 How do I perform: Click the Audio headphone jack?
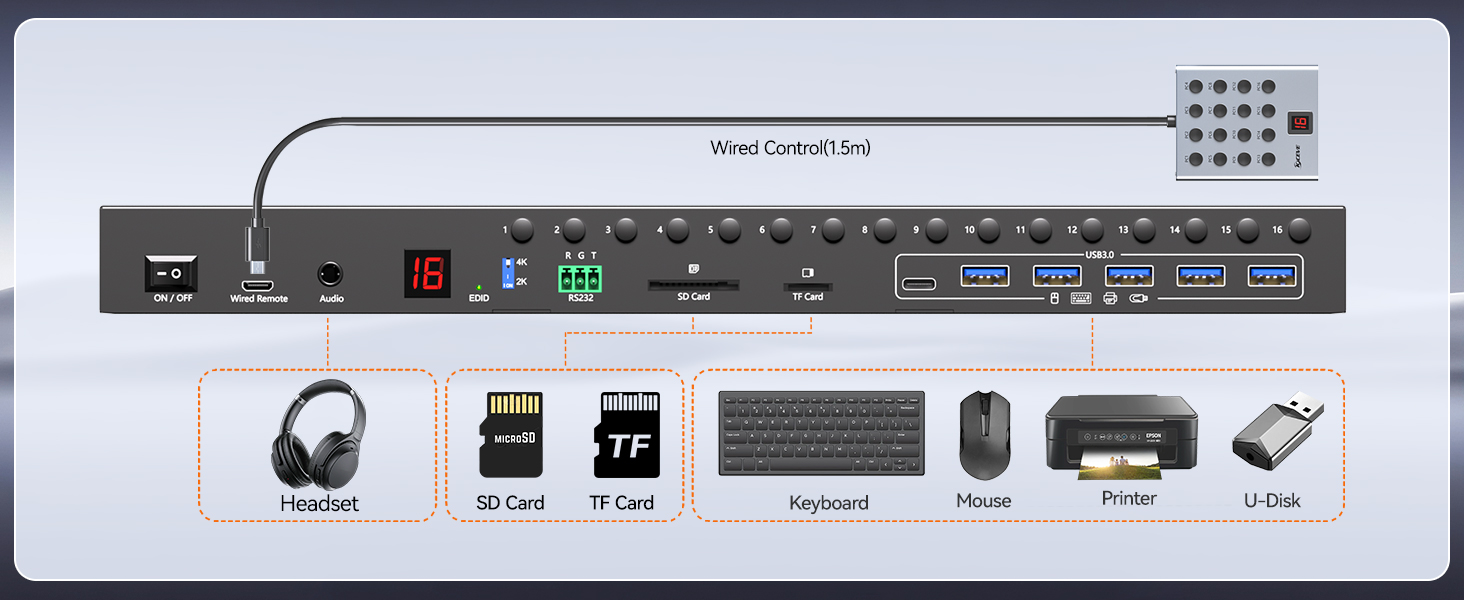[x=331, y=273]
